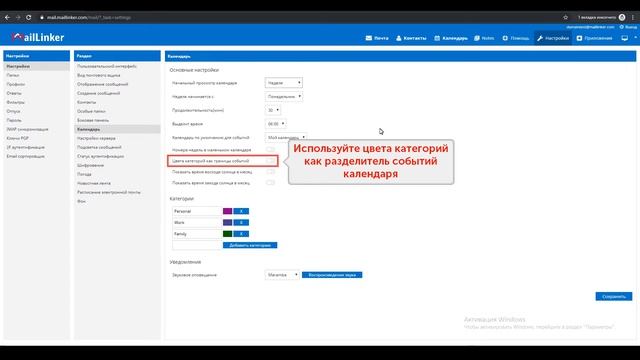This screenshot has height=360, width=640.
Task: Click the Сохранить save button
Action: tap(613, 296)
